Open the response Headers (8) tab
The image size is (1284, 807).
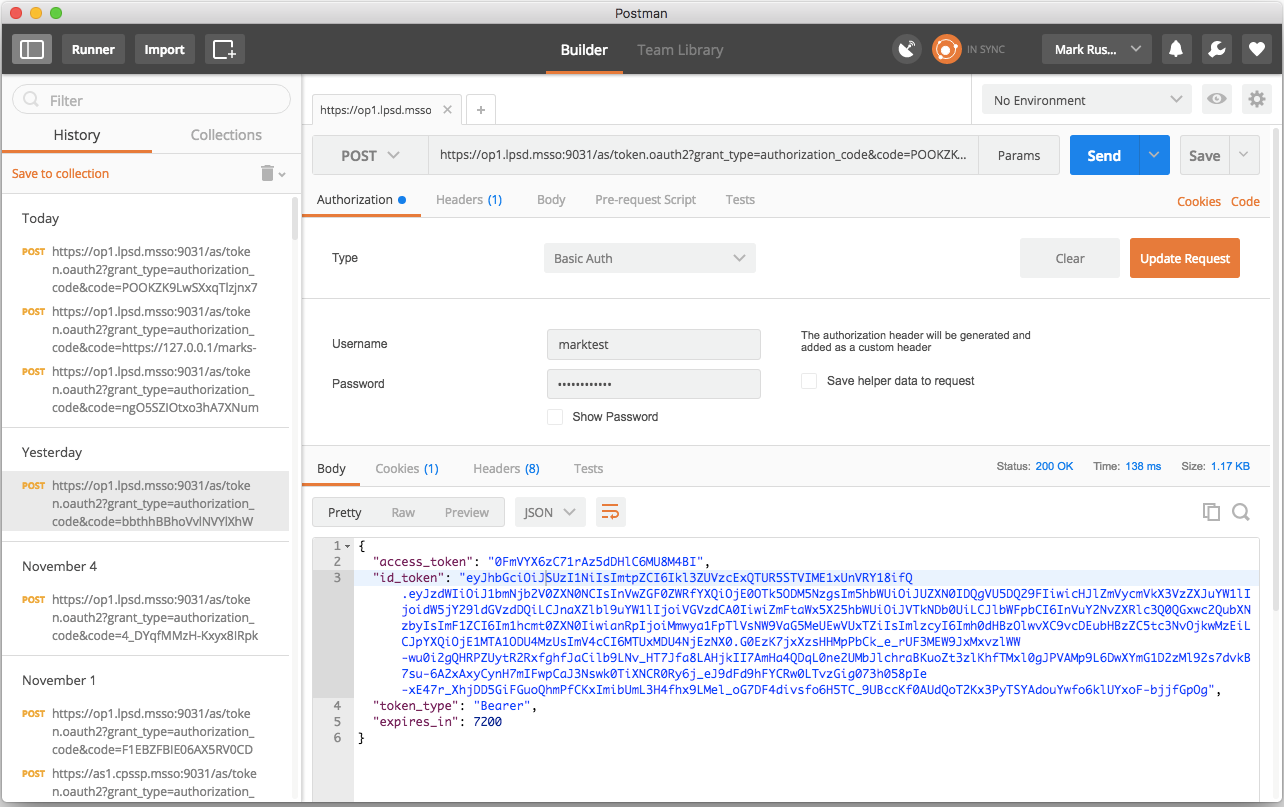coord(506,469)
